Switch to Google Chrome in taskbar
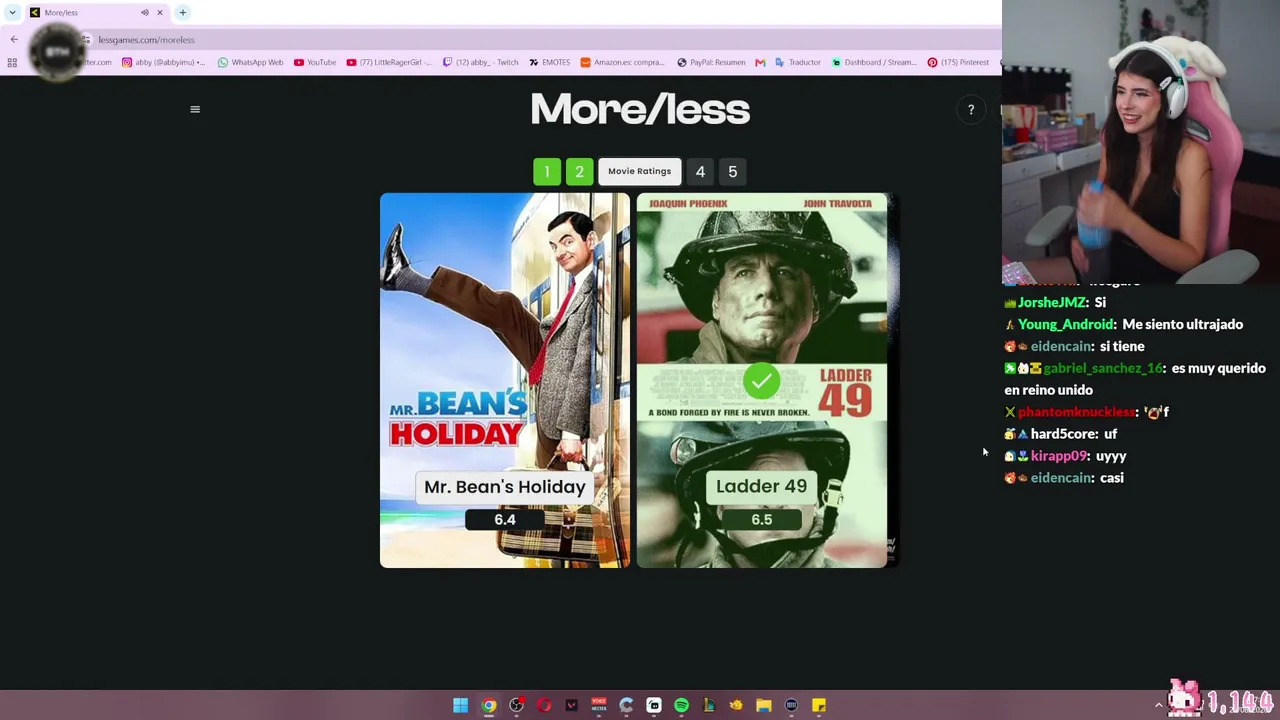 488,705
